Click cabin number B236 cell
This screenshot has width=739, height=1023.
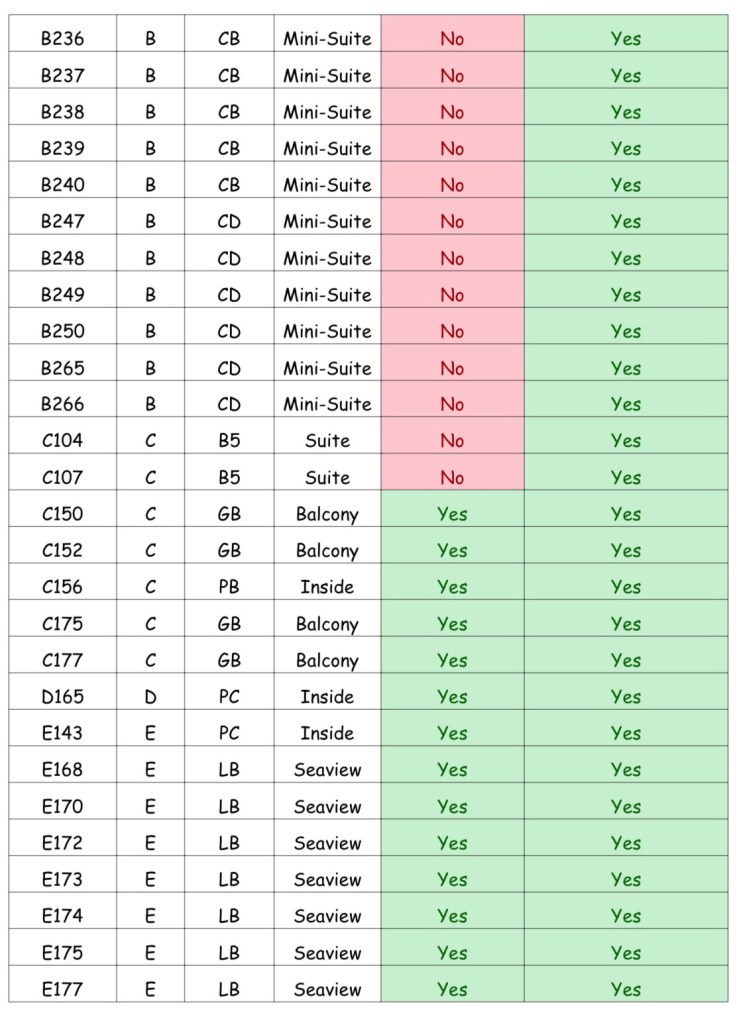62,39
